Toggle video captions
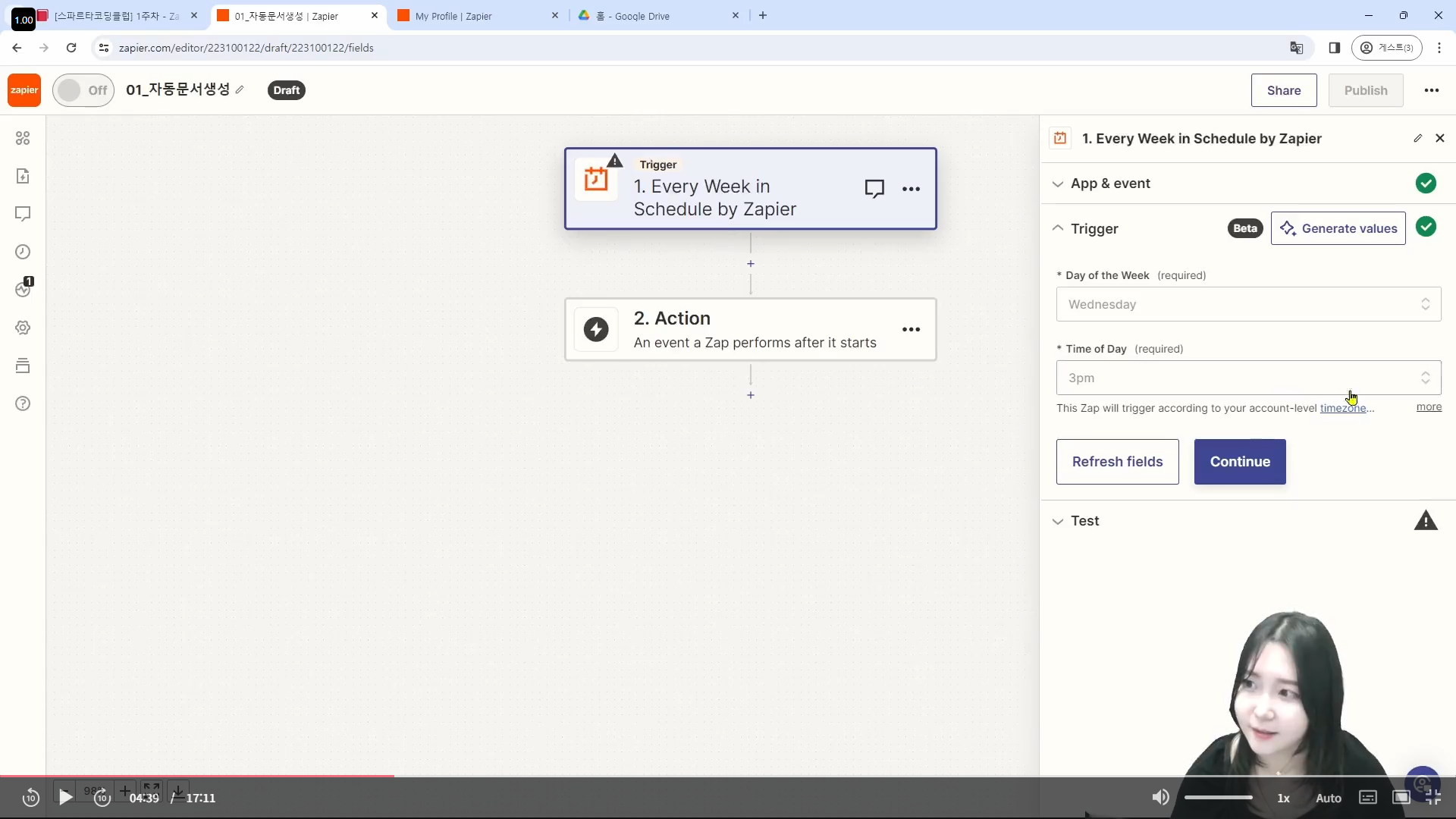The image size is (1456, 819). pyautogui.click(x=1368, y=797)
